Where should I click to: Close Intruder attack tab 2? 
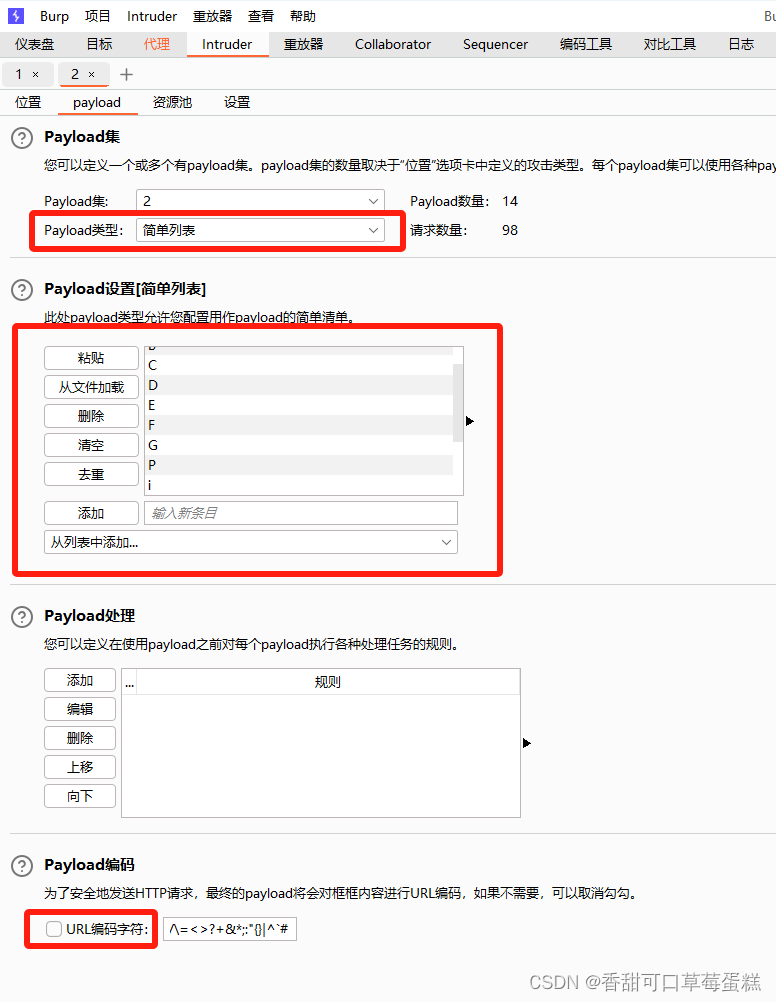(91, 75)
